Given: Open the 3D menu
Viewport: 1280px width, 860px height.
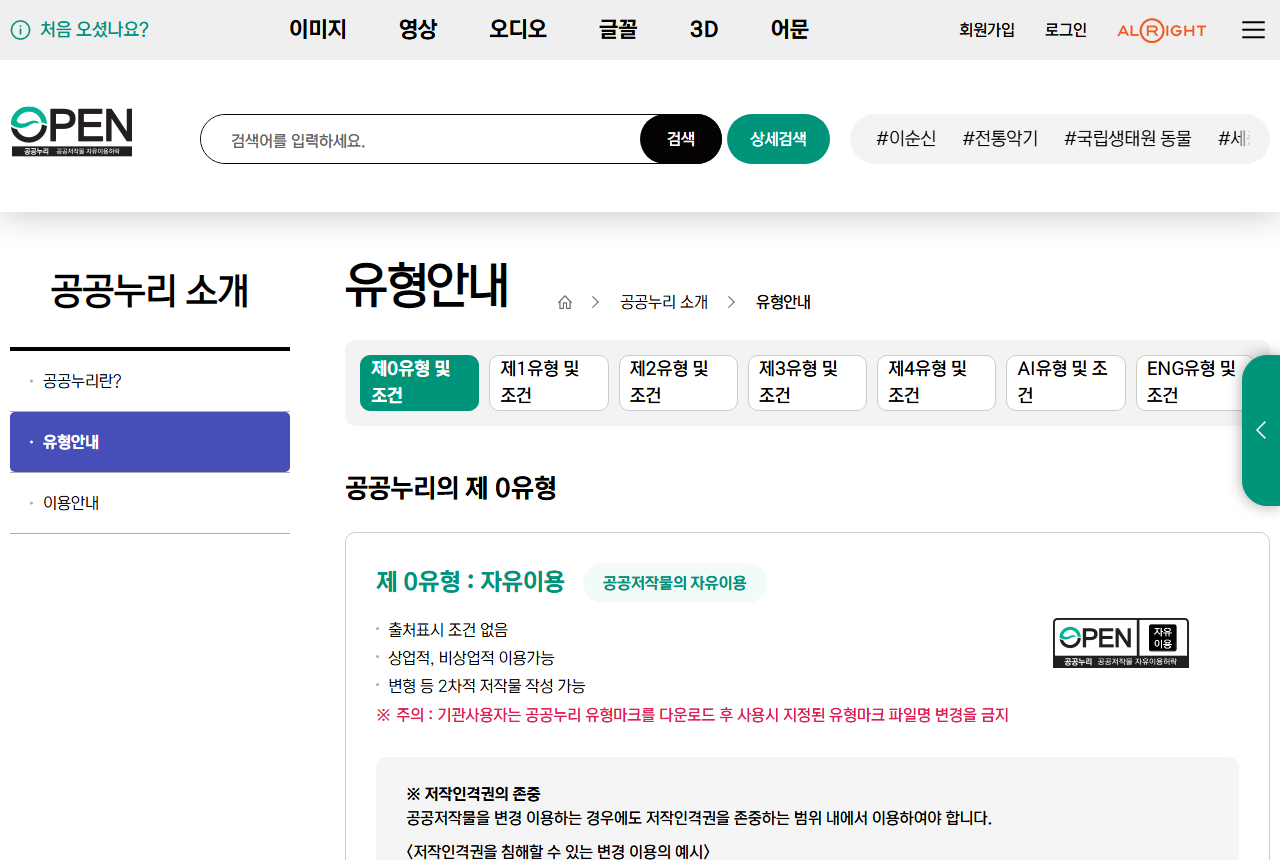Looking at the screenshot, I should coord(704,30).
